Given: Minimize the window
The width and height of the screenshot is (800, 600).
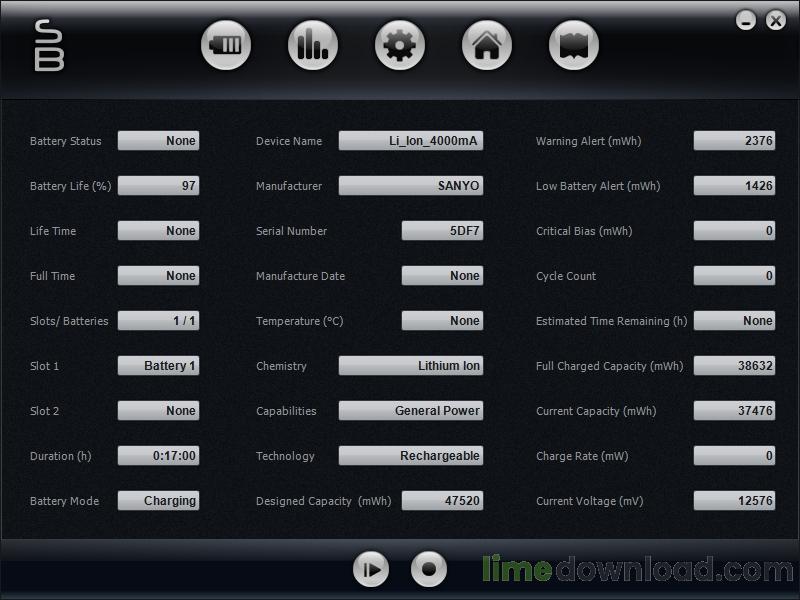Looking at the screenshot, I should (x=746, y=20).
